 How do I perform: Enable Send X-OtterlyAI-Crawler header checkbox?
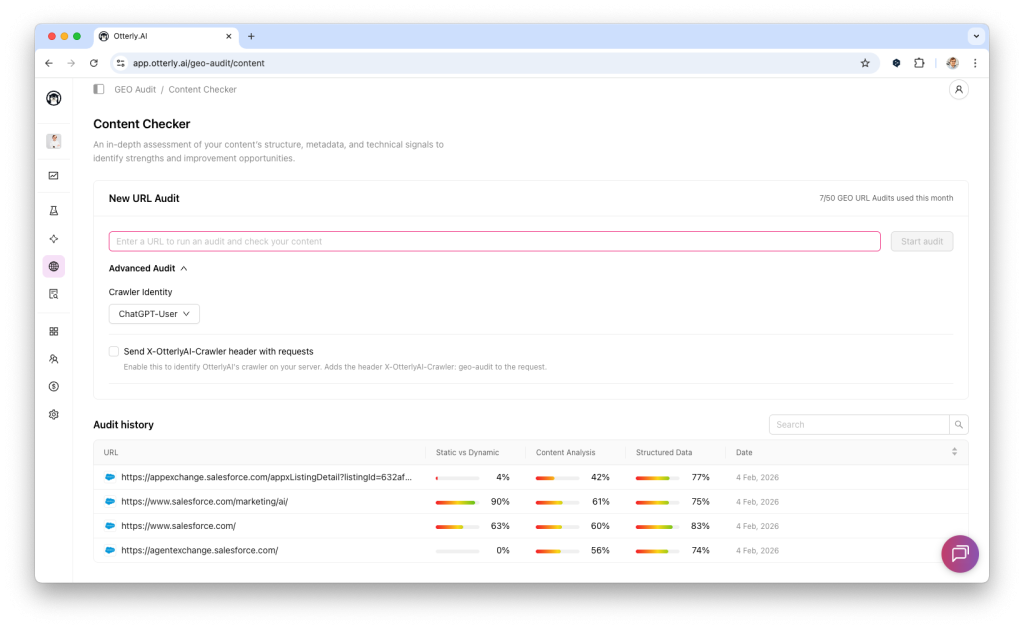[x=114, y=351]
